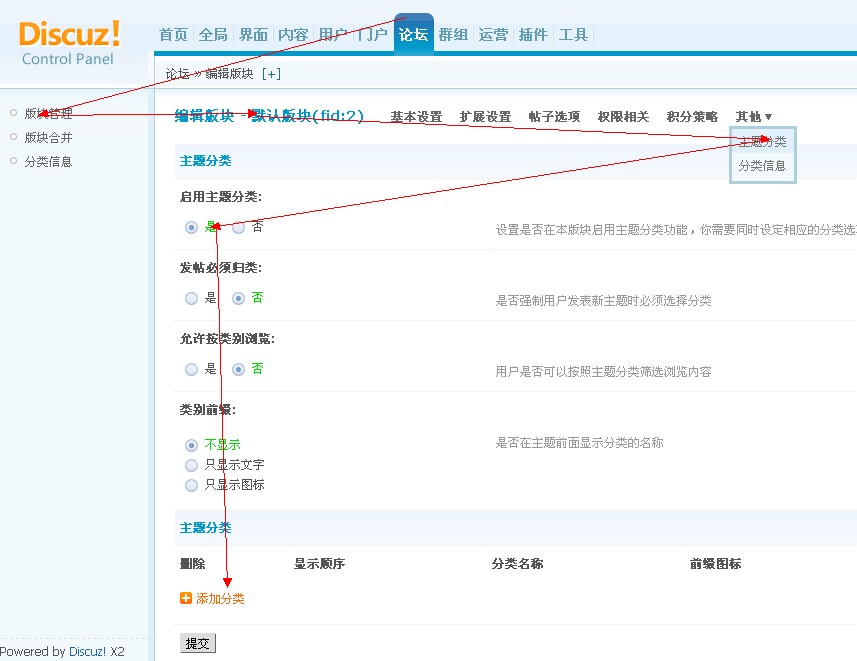The height and width of the screenshot is (661, 857).
Task: Open the 工具 top navigation tab
Action: pos(573,35)
